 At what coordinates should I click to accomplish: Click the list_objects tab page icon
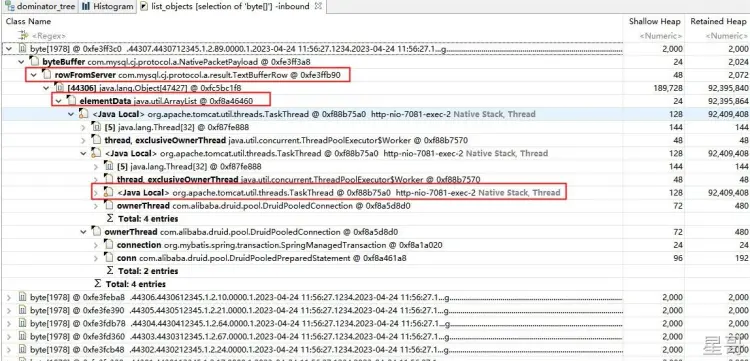(144, 6)
